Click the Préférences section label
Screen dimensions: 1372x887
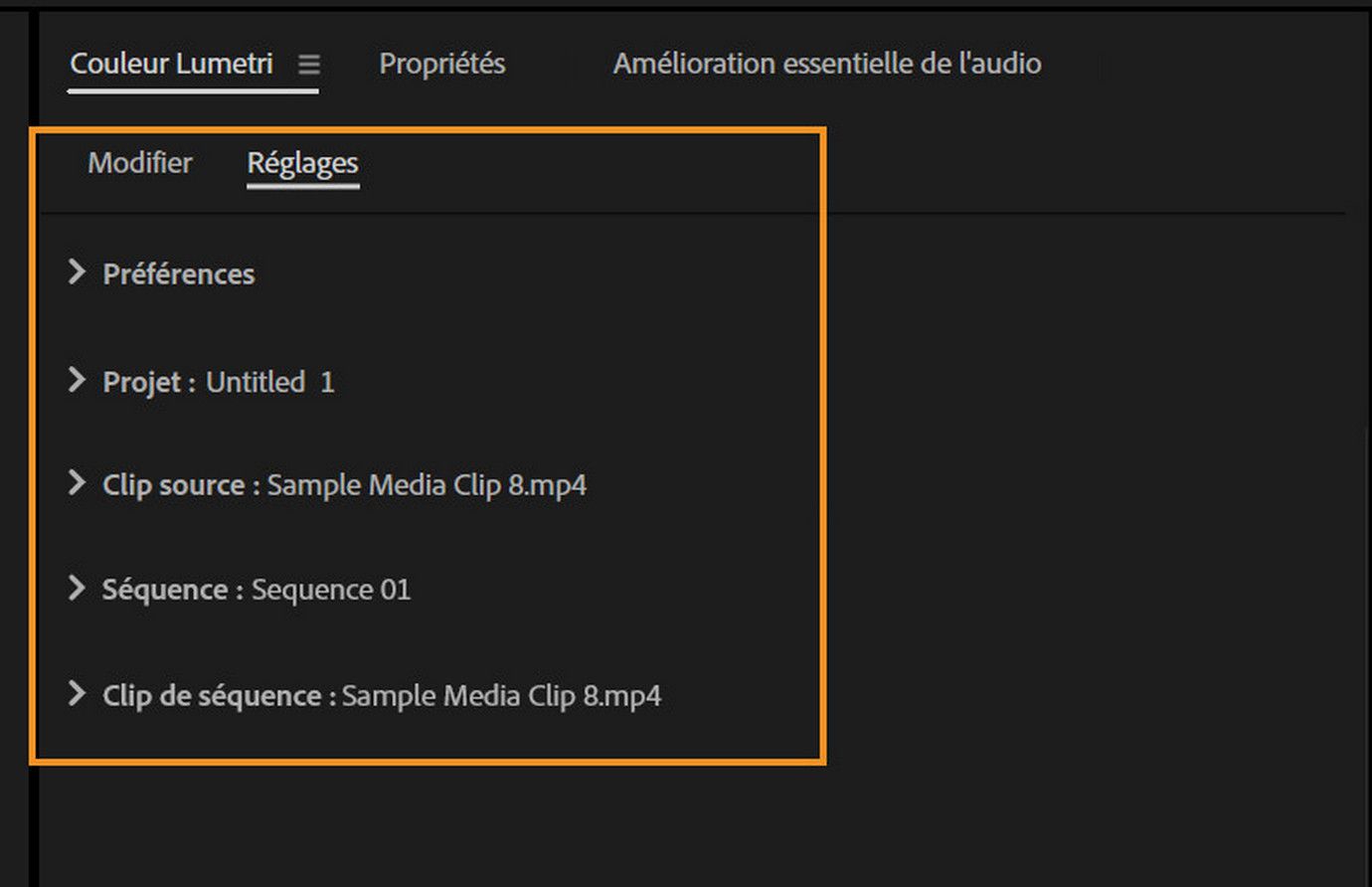pyautogui.click(x=179, y=274)
